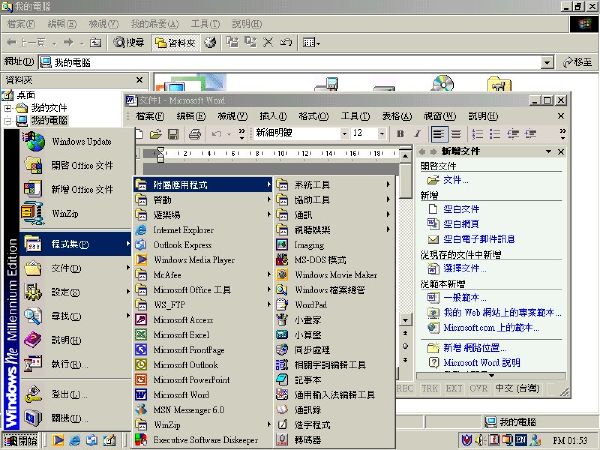Click Microsoft Word 說明 link
Image resolution: width=600 pixels, height=450 pixels.
pyautogui.click(x=482, y=362)
